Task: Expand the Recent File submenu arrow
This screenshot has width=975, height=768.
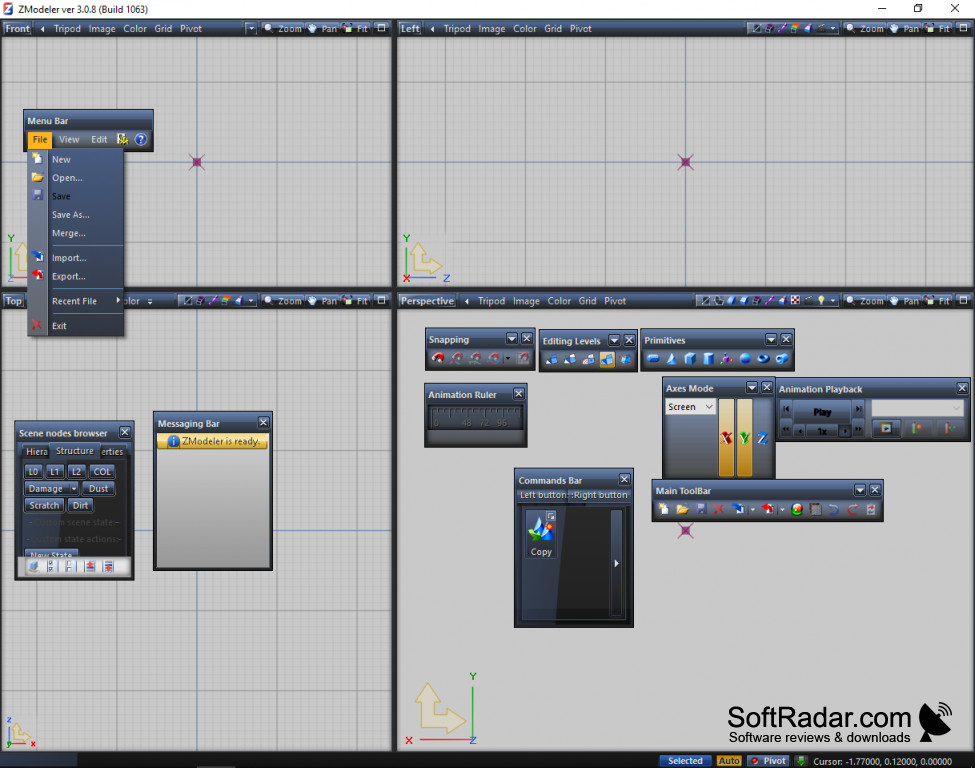Action: click(x=118, y=300)
